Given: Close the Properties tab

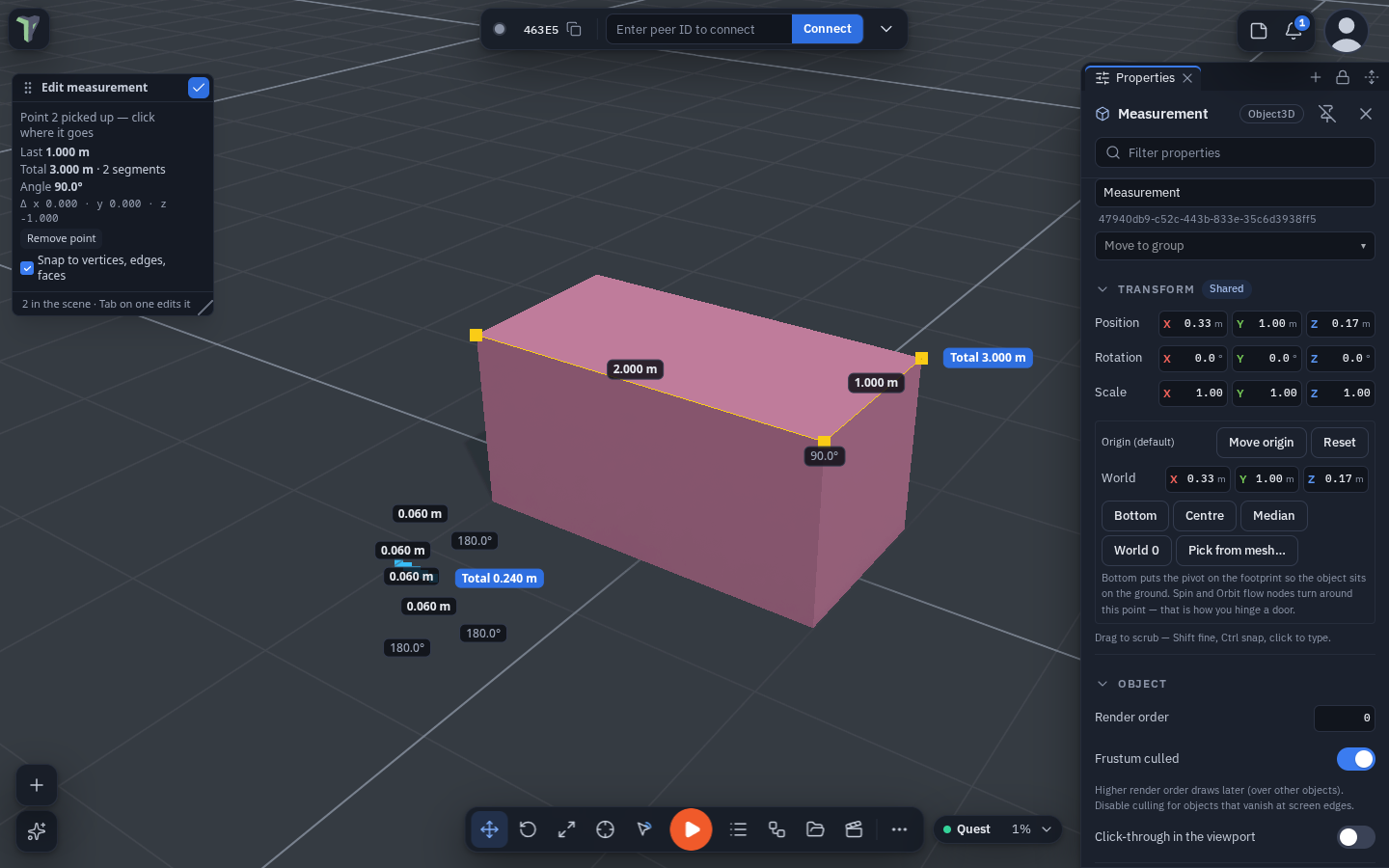Looking at the screenshot, I should coord(1187,78).
